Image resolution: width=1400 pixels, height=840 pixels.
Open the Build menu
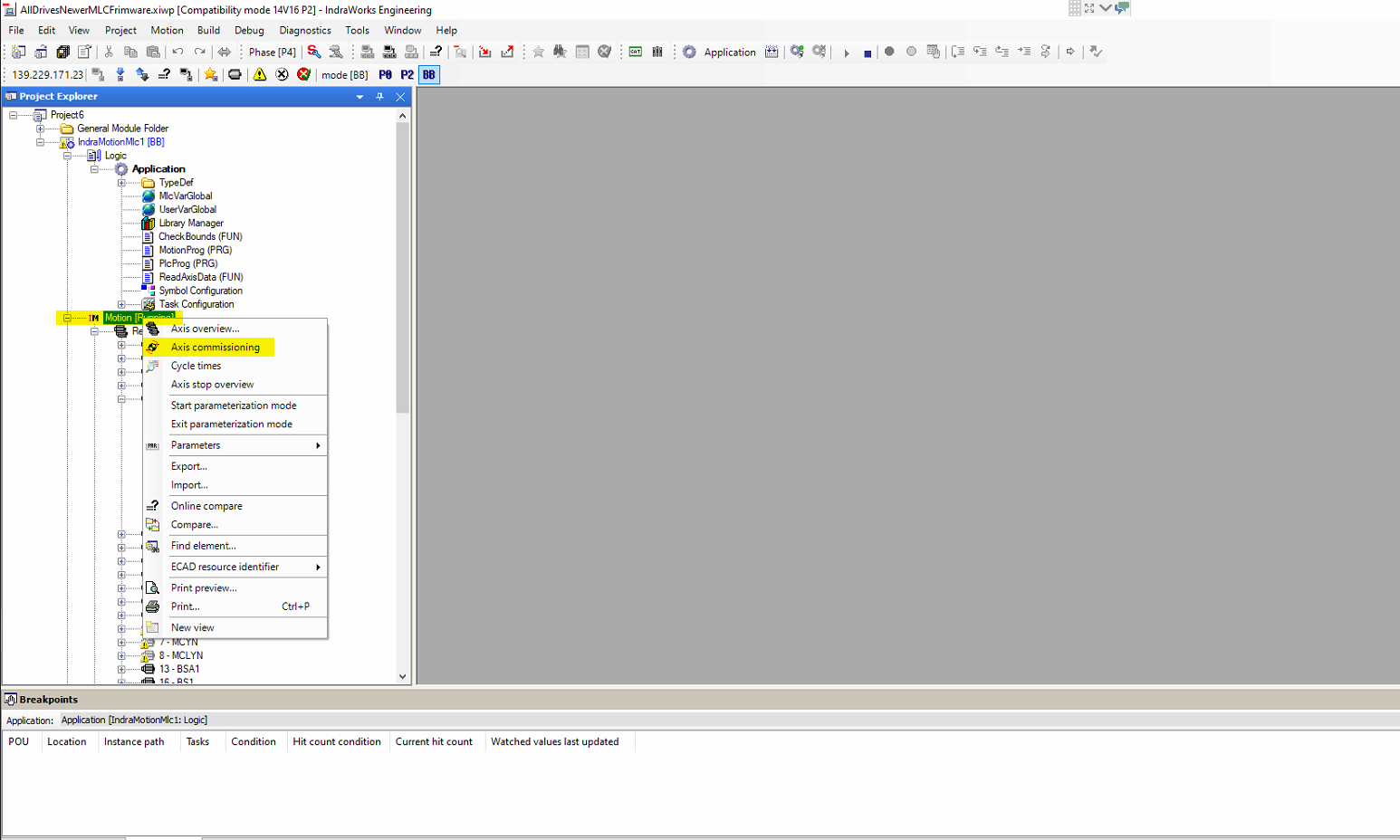point(208,30)
